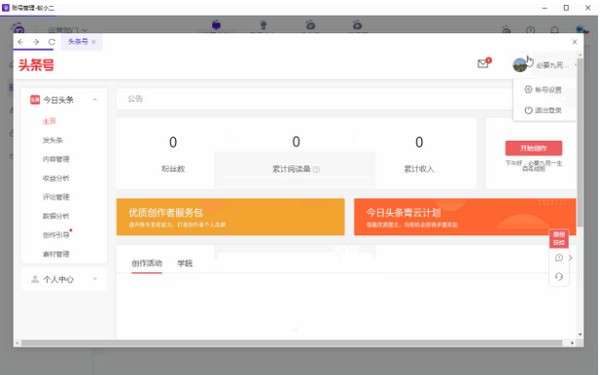Reload the page with refresh icon

[52, 42]
